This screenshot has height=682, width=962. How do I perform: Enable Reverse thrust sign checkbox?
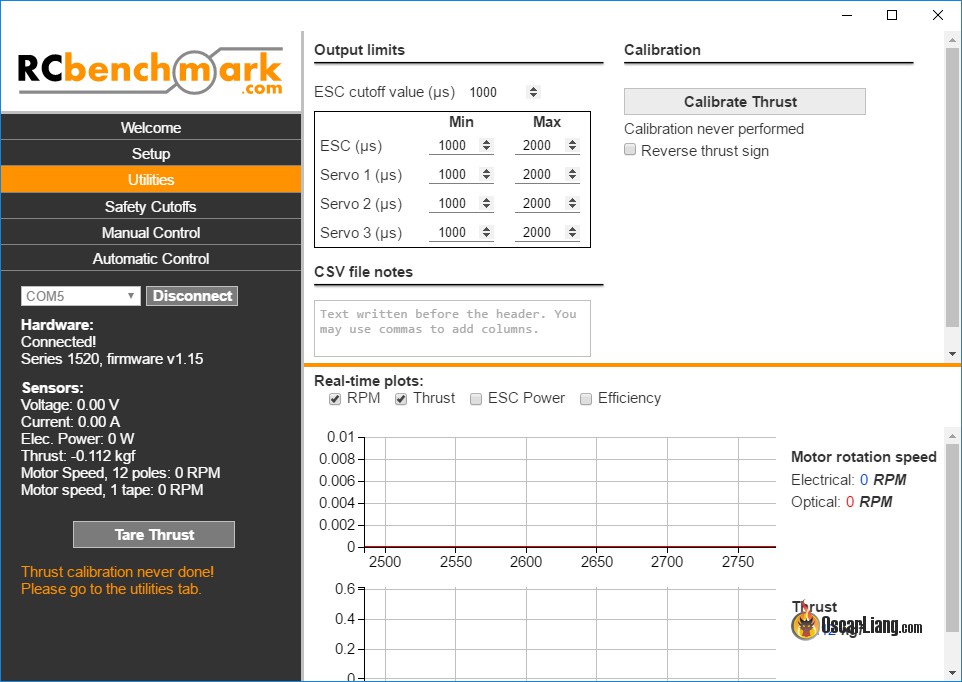(630, 150)
